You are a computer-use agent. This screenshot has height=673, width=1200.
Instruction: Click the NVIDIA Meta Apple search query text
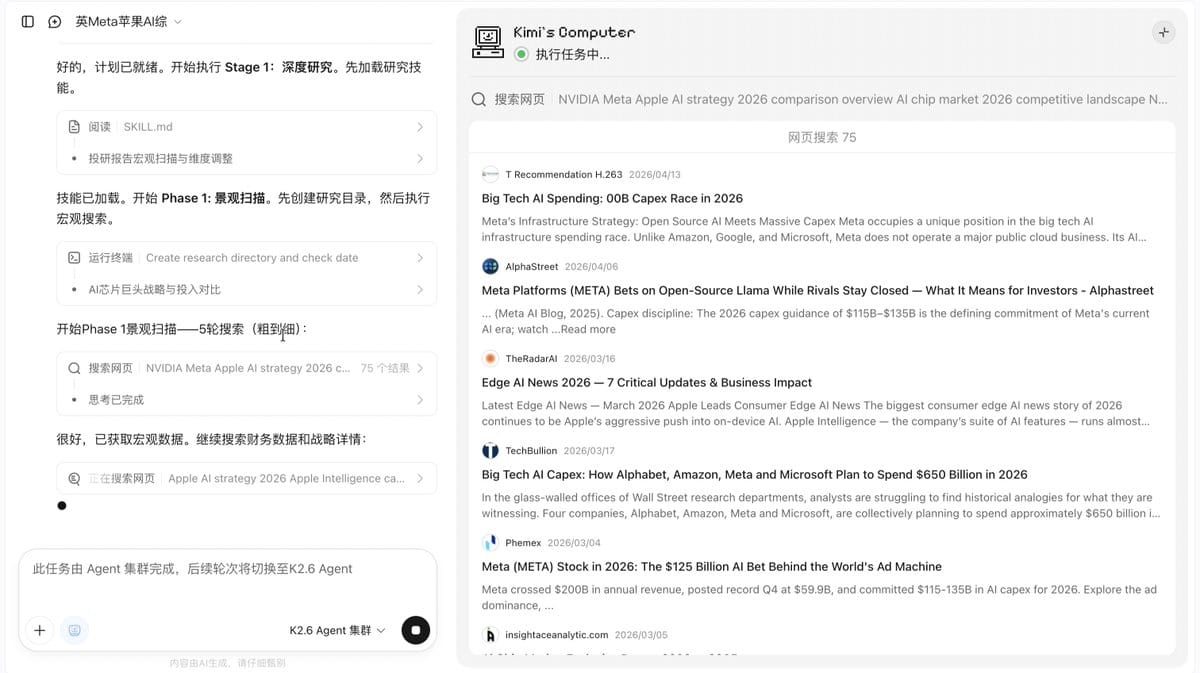[862, 99]
